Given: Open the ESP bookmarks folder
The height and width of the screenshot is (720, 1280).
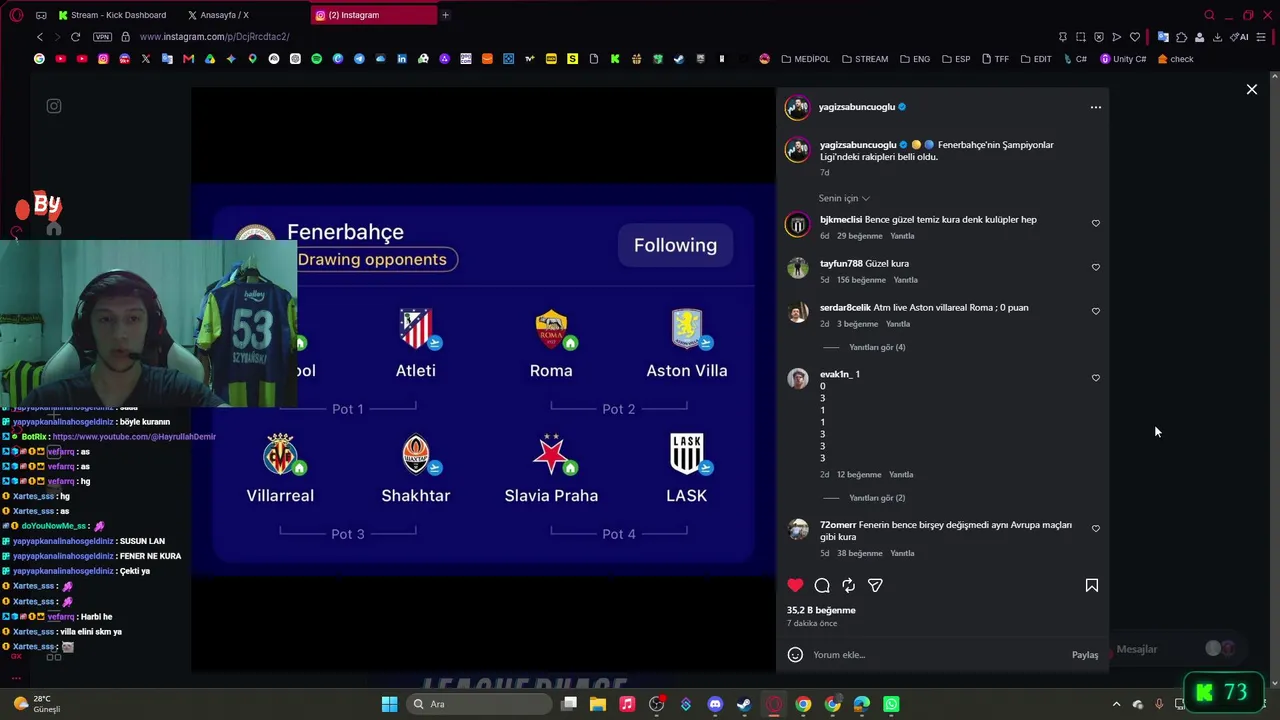Looking at the screenshot, I should 956,59.
